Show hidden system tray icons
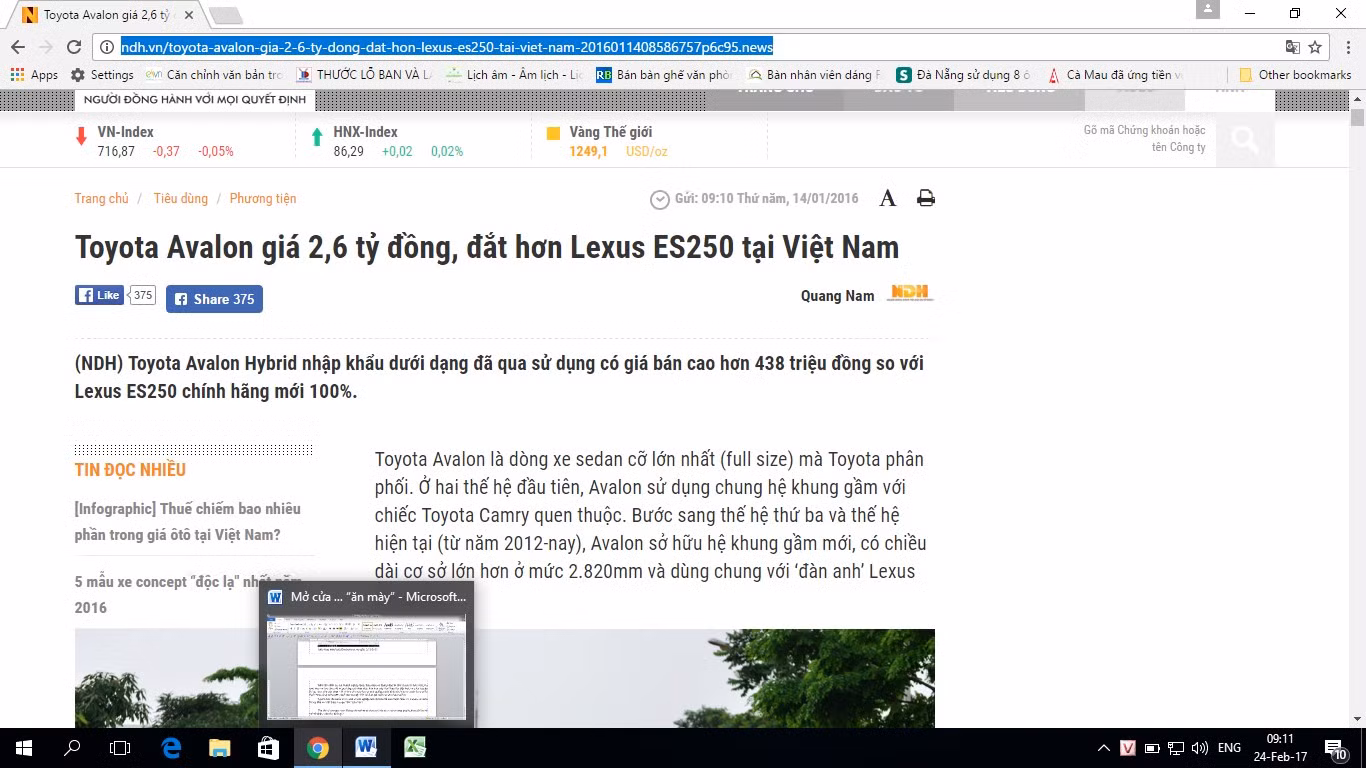 click(x=1104, y=748)
